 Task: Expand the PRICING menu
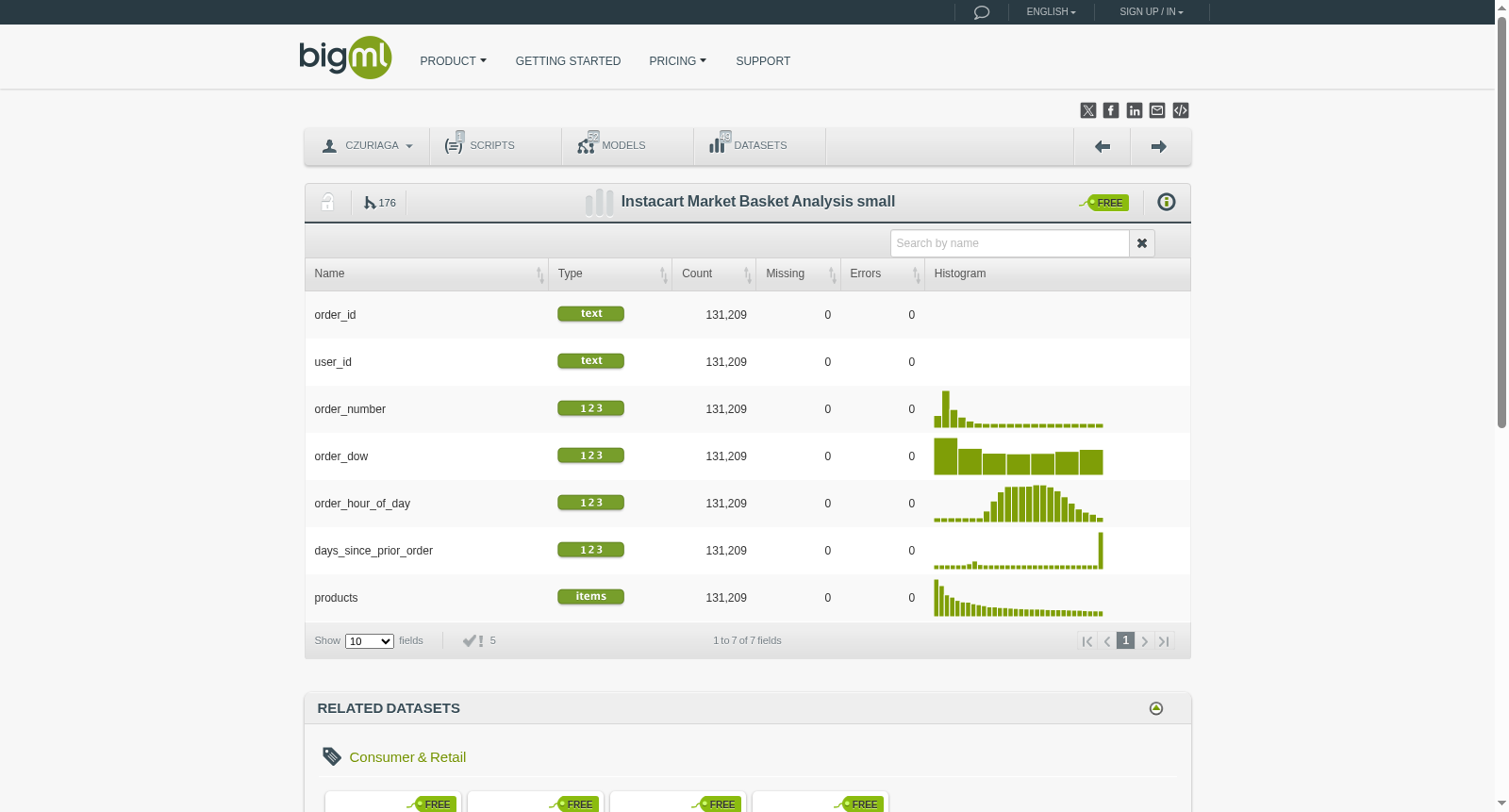click(x=677, y=61)
